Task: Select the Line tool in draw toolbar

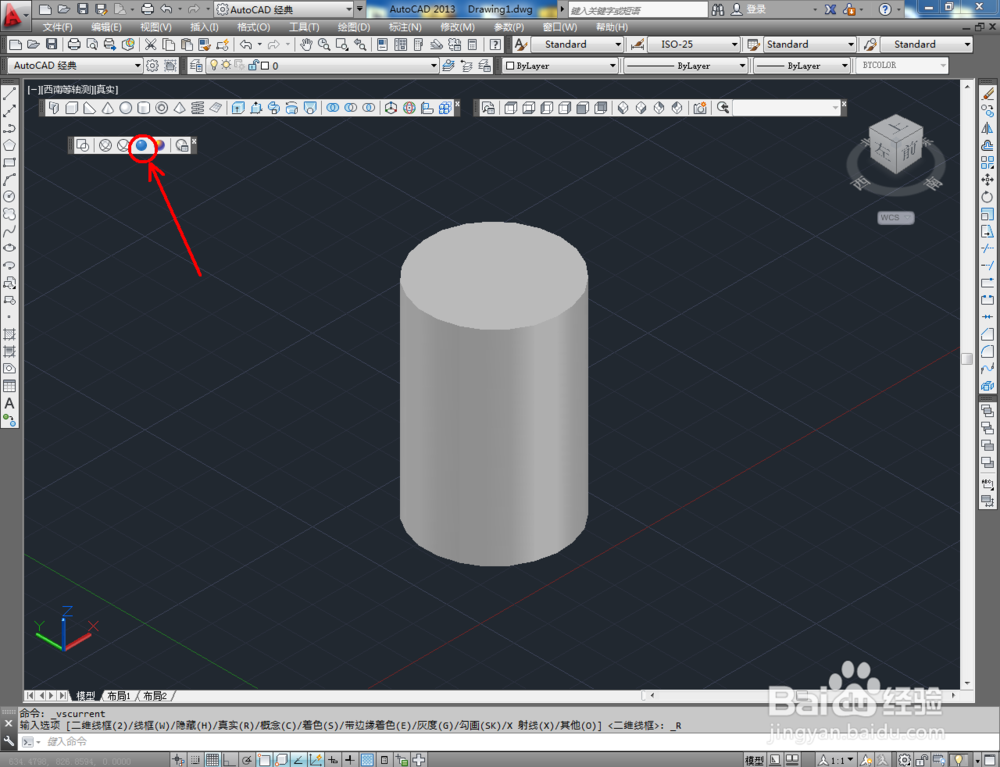Action: tap(9, 94)
